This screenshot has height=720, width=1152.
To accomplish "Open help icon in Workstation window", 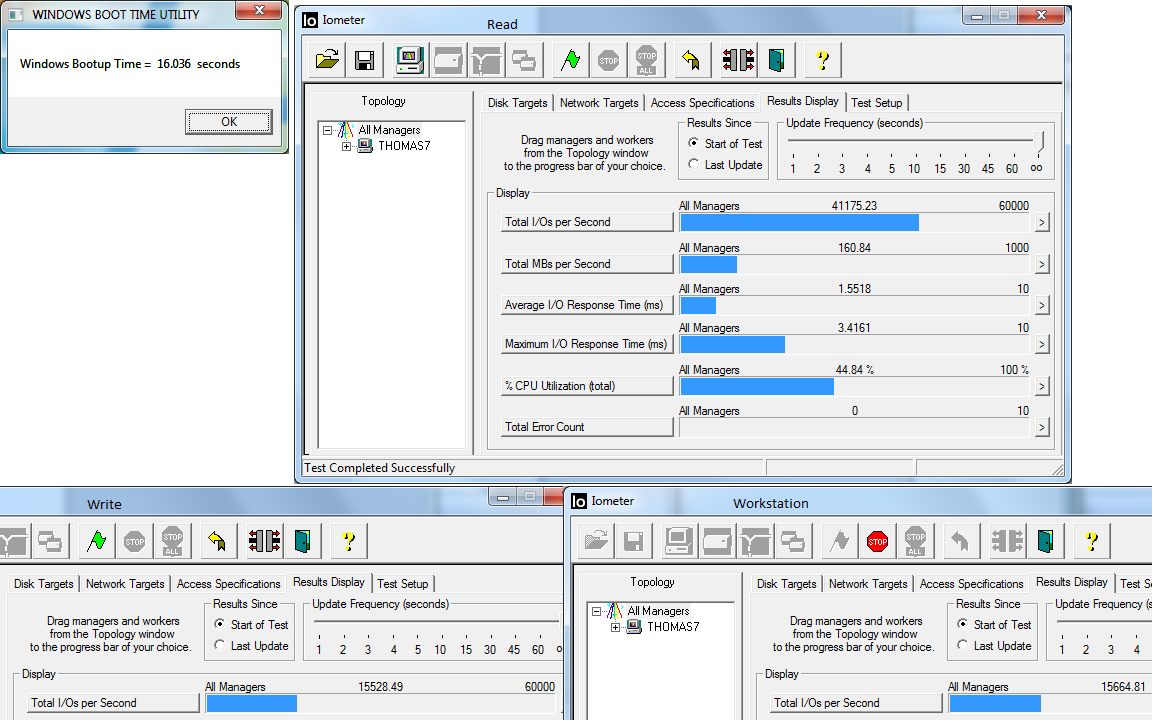I will 1092,541.
